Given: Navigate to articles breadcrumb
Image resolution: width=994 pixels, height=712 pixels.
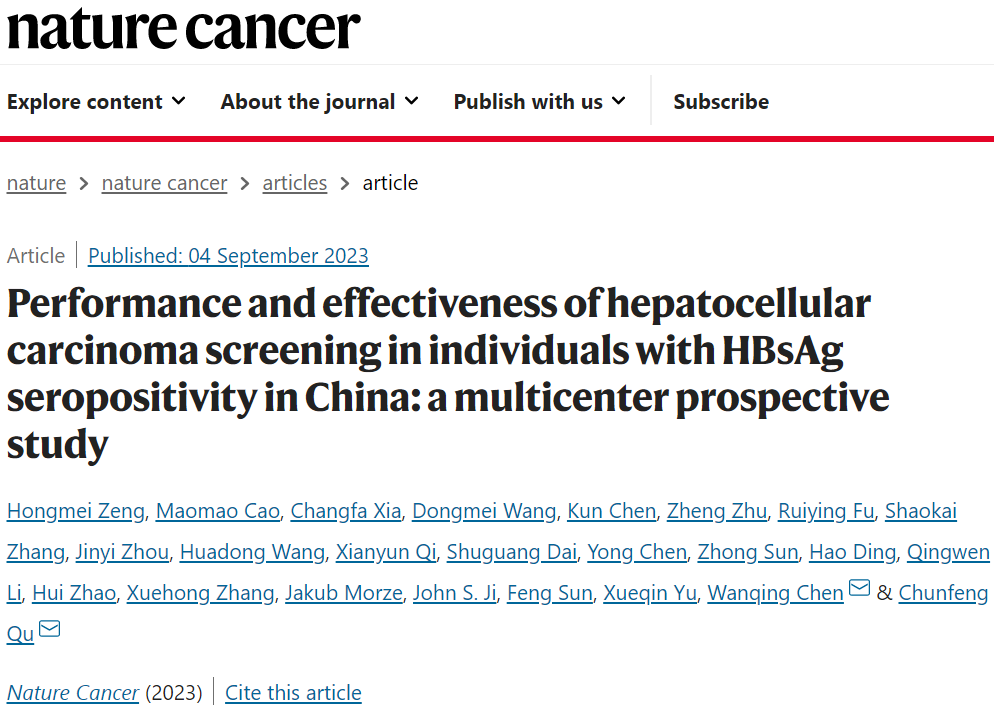Looking at the screenshot, I should (295, 183).
